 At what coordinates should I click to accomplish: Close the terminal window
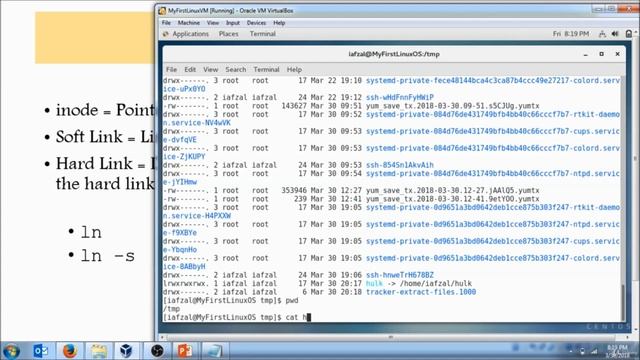pyautogui.click(x=617, y=54)
